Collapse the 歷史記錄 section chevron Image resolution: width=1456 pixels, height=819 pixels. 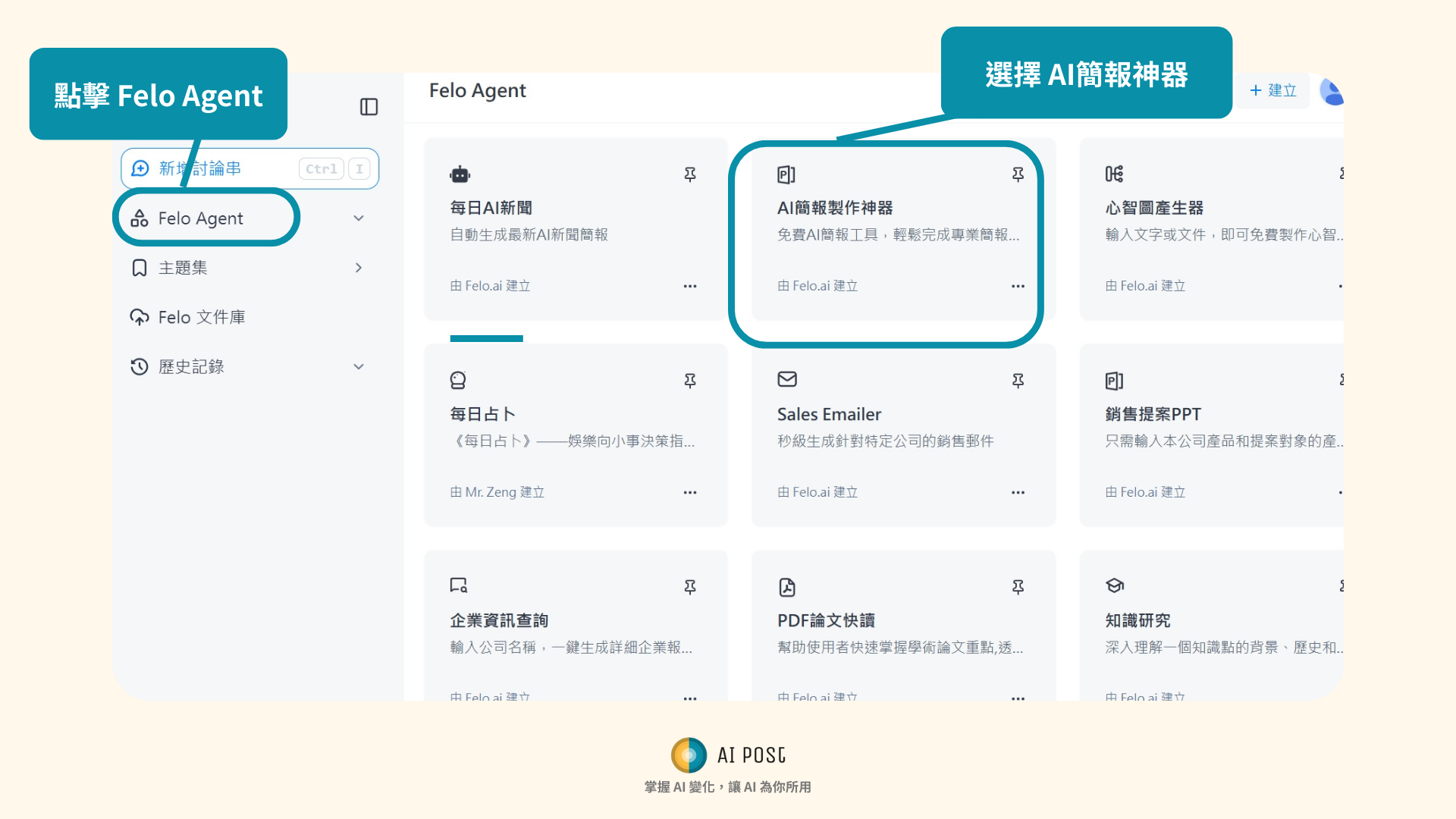(359, 367)
